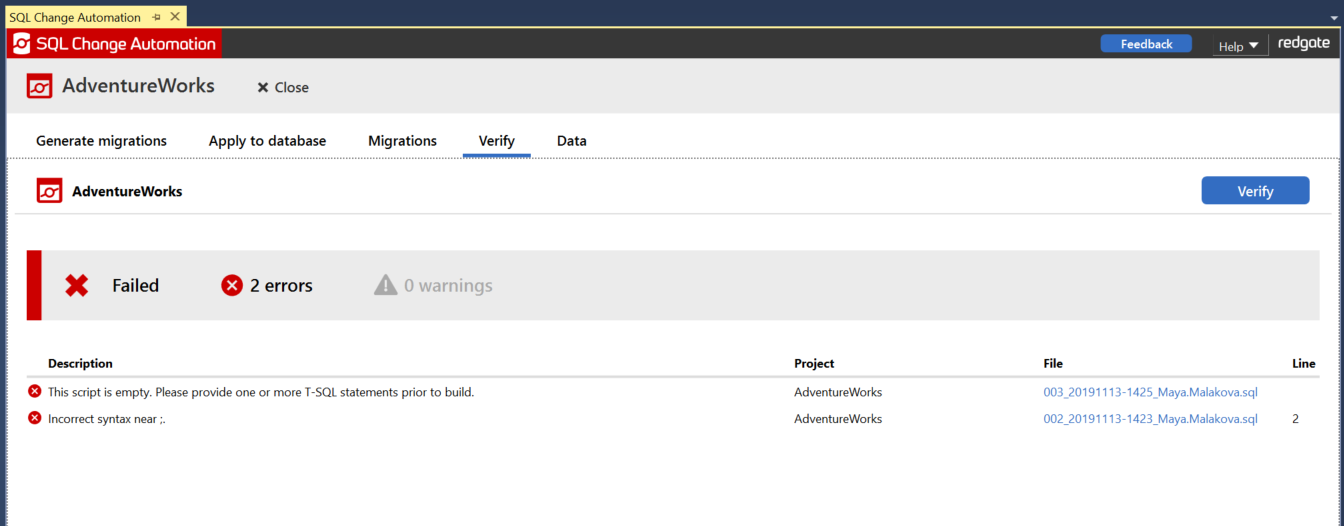Click error icon for empty script row
This screenshot has width=1344, height=526.
pyautogui.click(x=35, y=392)
